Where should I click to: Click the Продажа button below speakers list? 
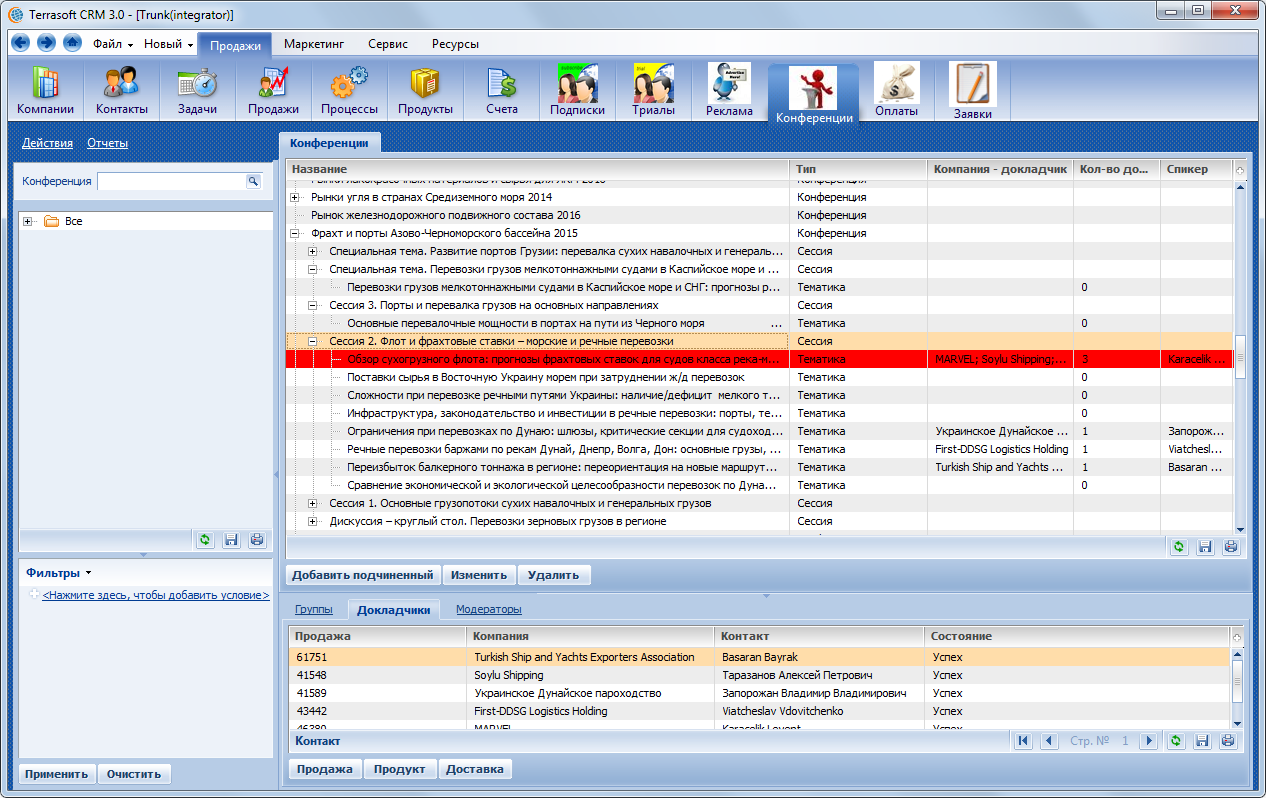pyautogui.click(x=326, y=769)
